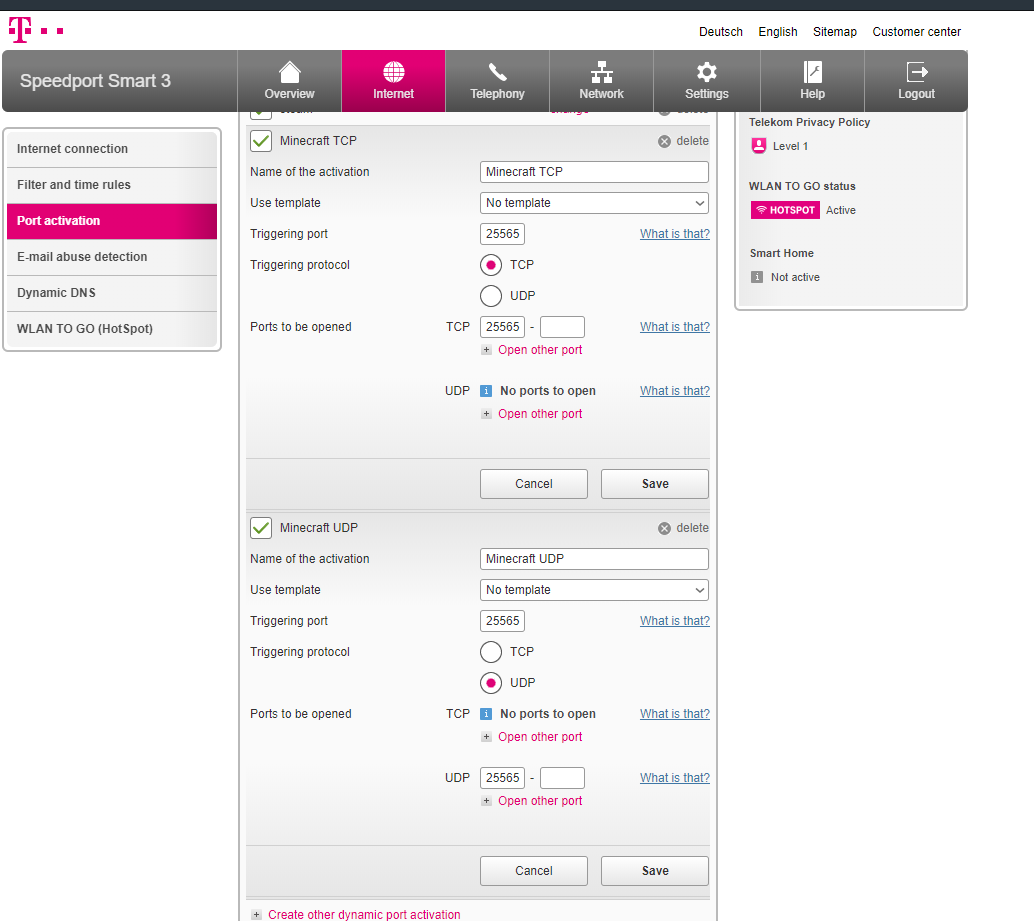The height and width of the screenshot is (921, 1034).
Task: Select TCP trigger protocol for Minecraft TCP
Action: pyautogui.click(x=491, y=265)
